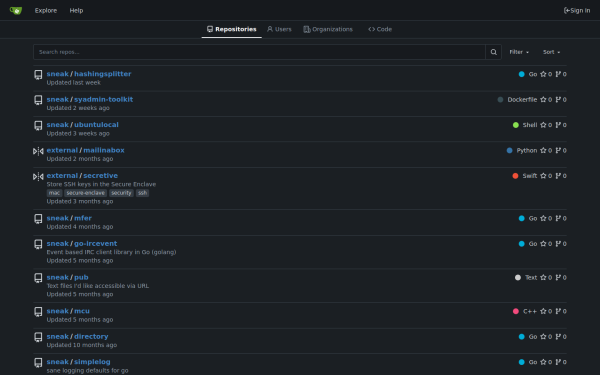
Task: Click mirror icon beside external/secretive
Action: (x=38, y=176)
